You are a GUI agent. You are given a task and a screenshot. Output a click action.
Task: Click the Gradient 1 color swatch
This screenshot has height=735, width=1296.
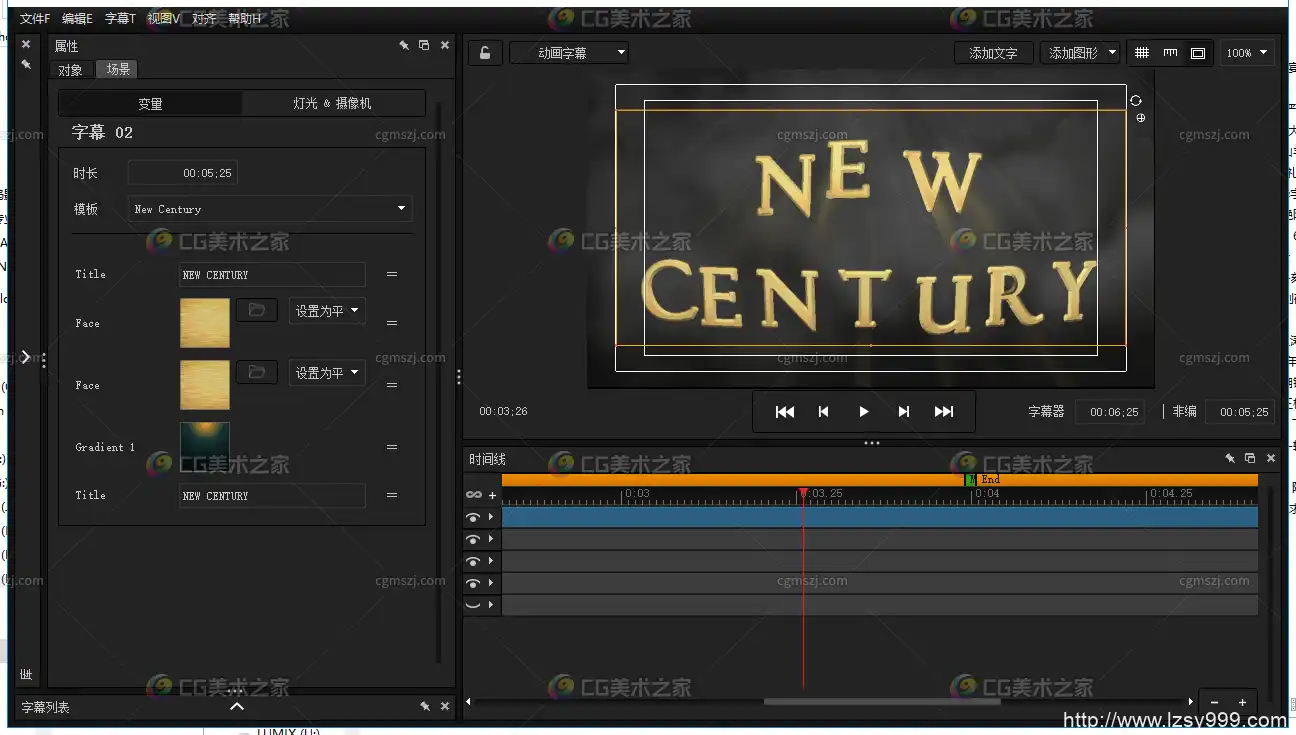204,447
